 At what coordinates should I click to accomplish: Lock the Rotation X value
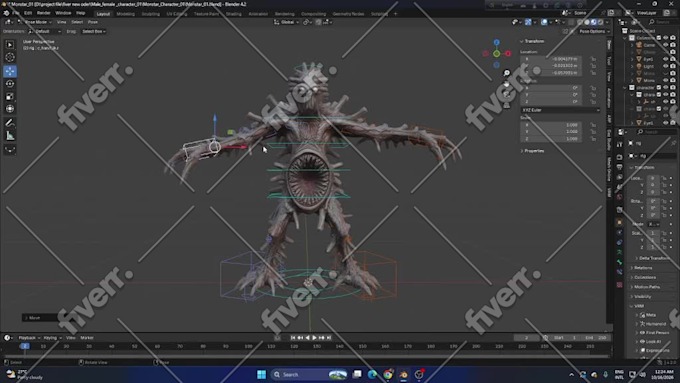[x=593, y=88]
